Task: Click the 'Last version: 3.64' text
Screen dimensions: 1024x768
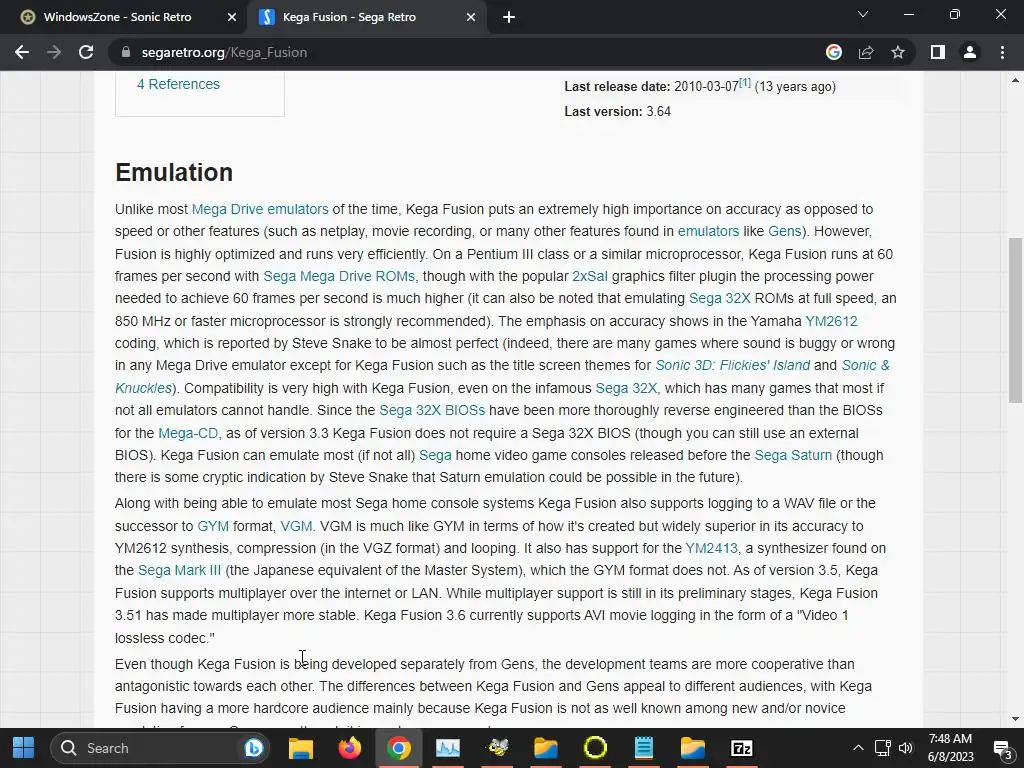Action: click(618, 112)
